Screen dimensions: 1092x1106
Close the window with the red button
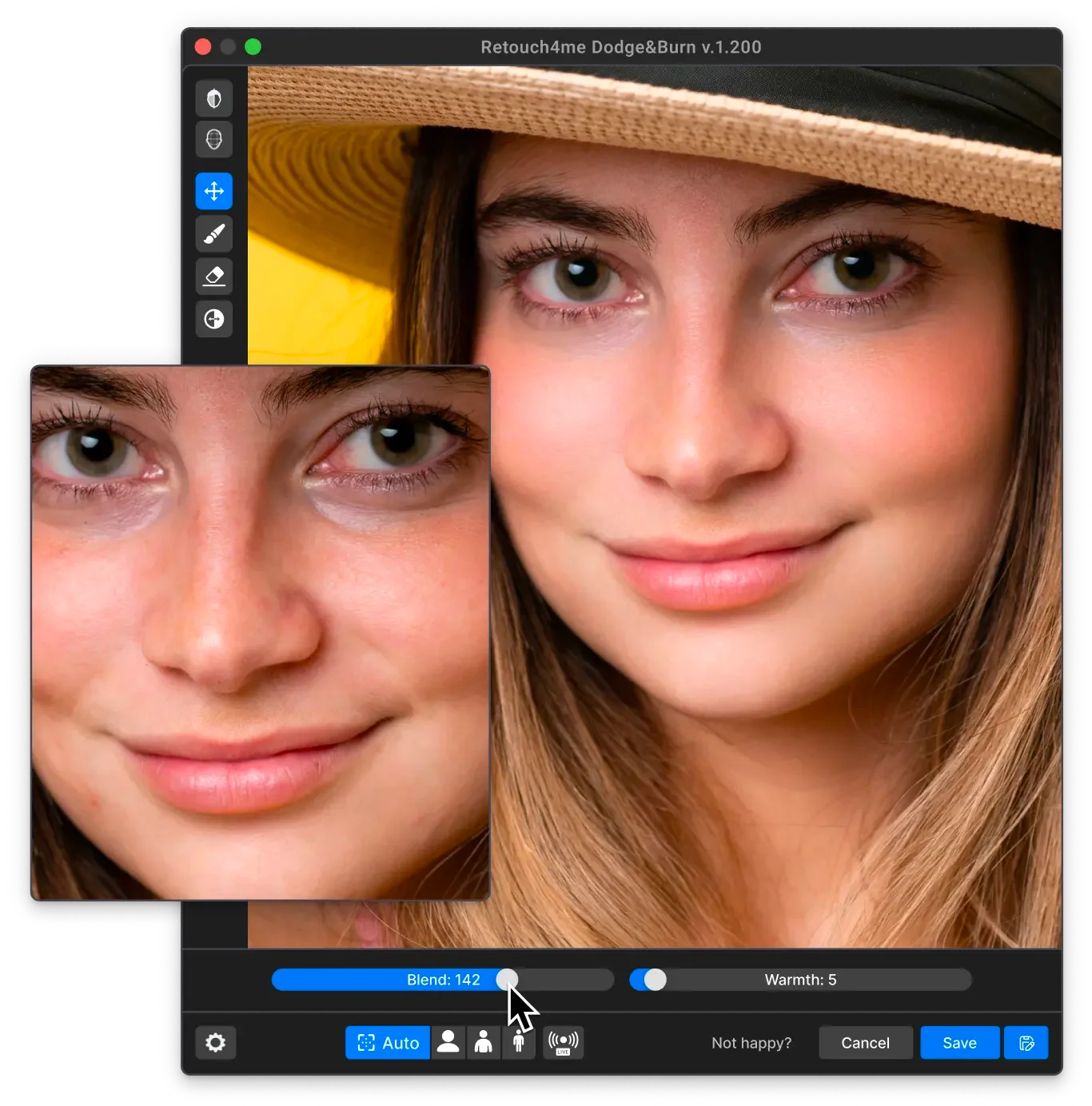click(203, 47)
